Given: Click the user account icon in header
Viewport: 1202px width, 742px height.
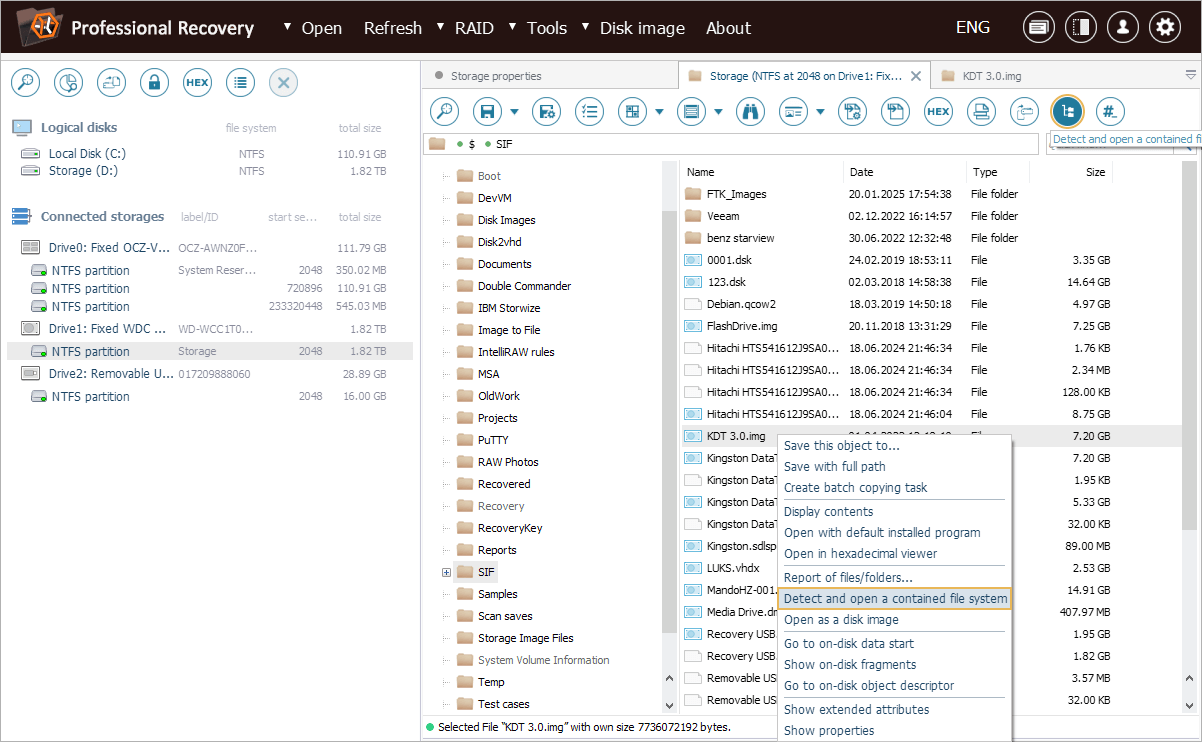Looking at the screenshot, I should coord(1122,28).
